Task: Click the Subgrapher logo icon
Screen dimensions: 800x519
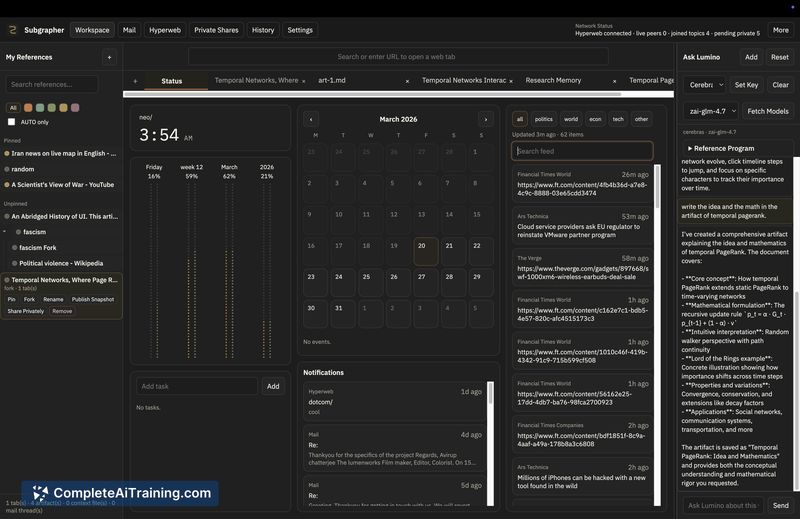Action: pos(12,30)
